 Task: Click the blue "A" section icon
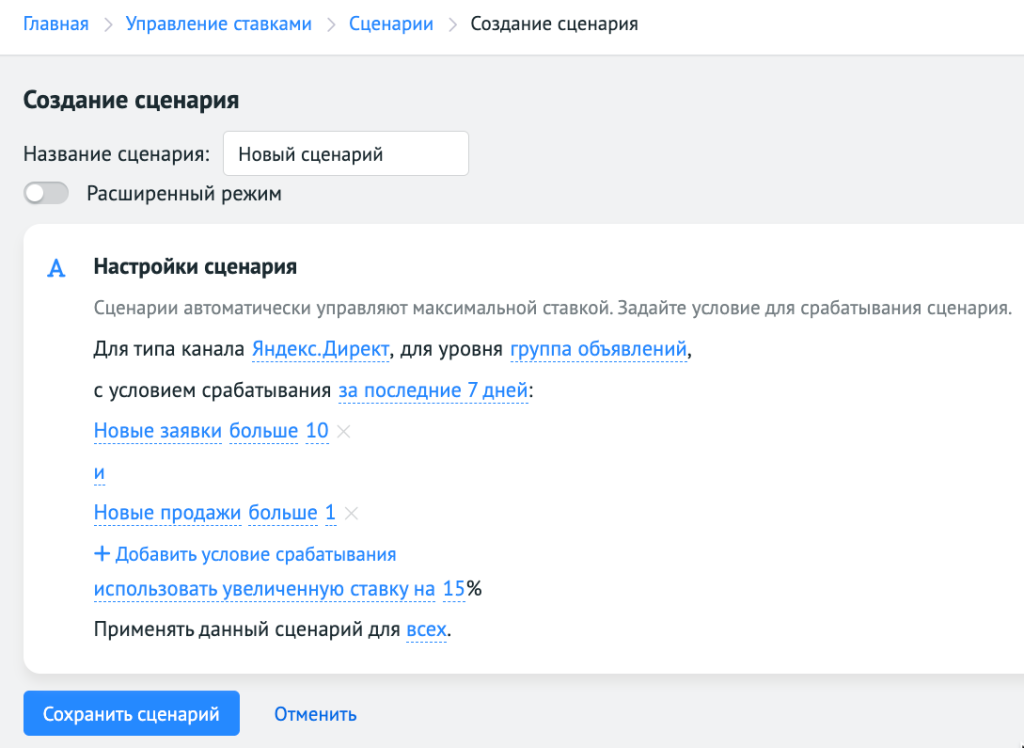56,269
